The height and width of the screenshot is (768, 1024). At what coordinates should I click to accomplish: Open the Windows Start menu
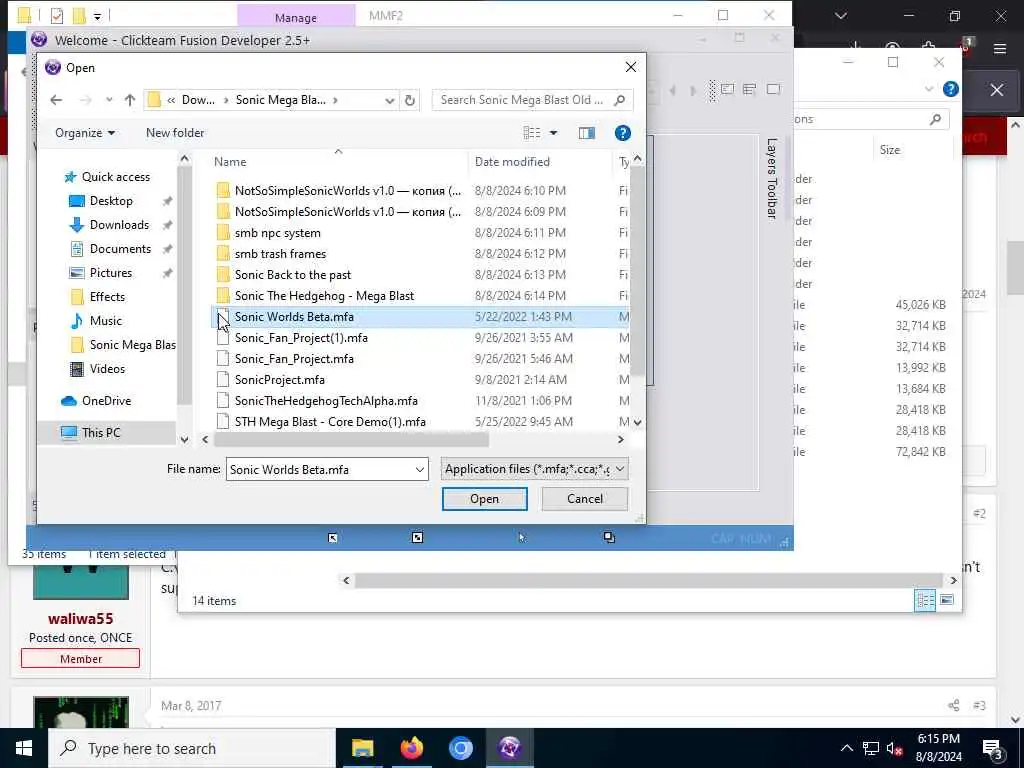pos(24,748)
